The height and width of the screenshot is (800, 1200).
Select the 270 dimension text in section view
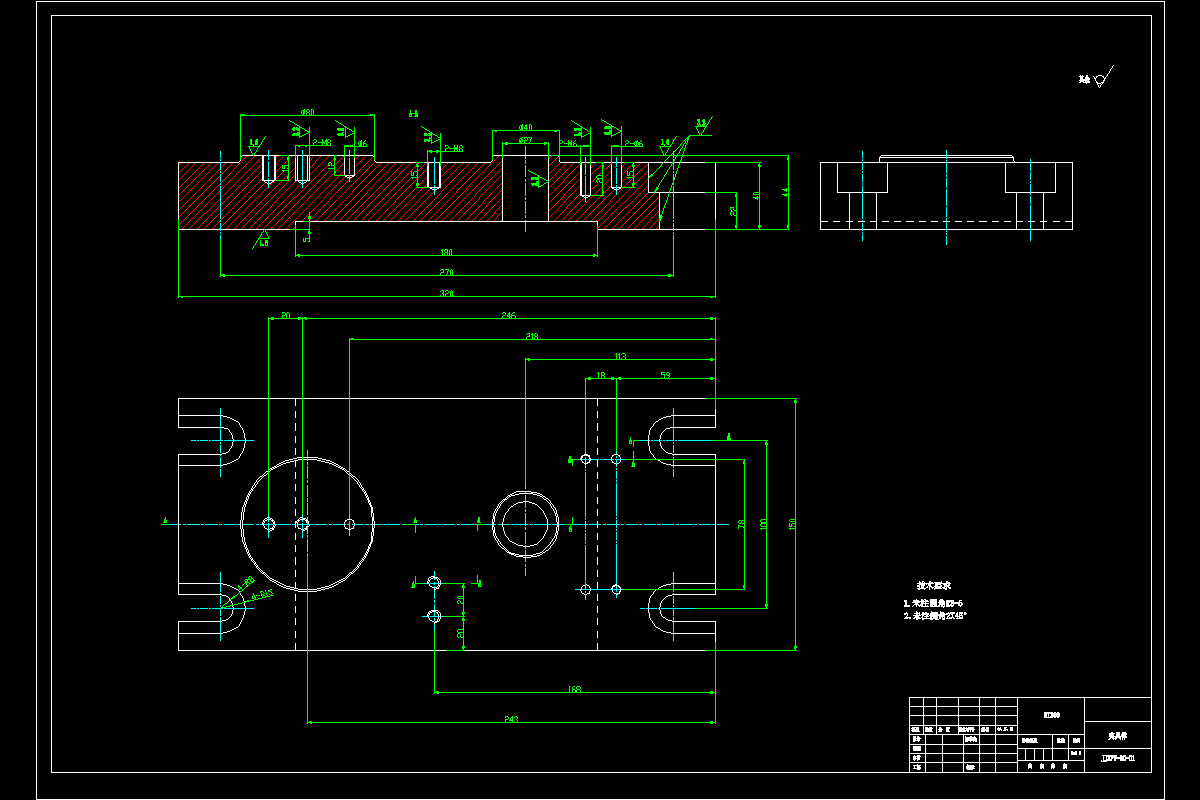[447, 272]
